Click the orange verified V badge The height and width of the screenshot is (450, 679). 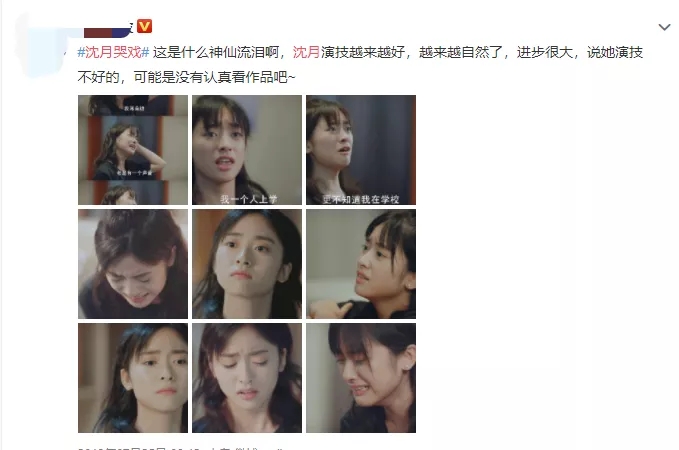pos(144,26)
